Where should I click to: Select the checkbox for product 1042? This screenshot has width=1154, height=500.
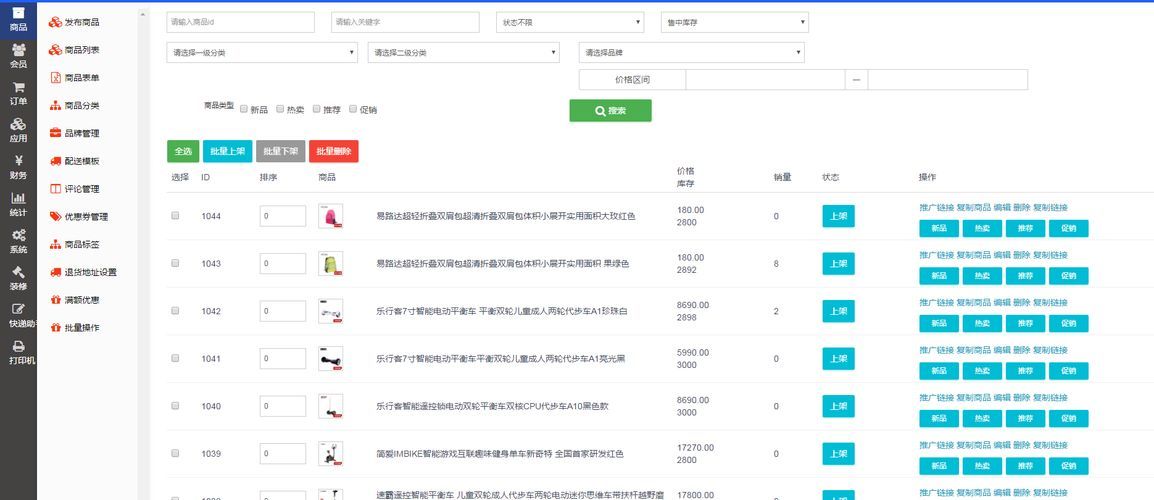coord(175,311)
